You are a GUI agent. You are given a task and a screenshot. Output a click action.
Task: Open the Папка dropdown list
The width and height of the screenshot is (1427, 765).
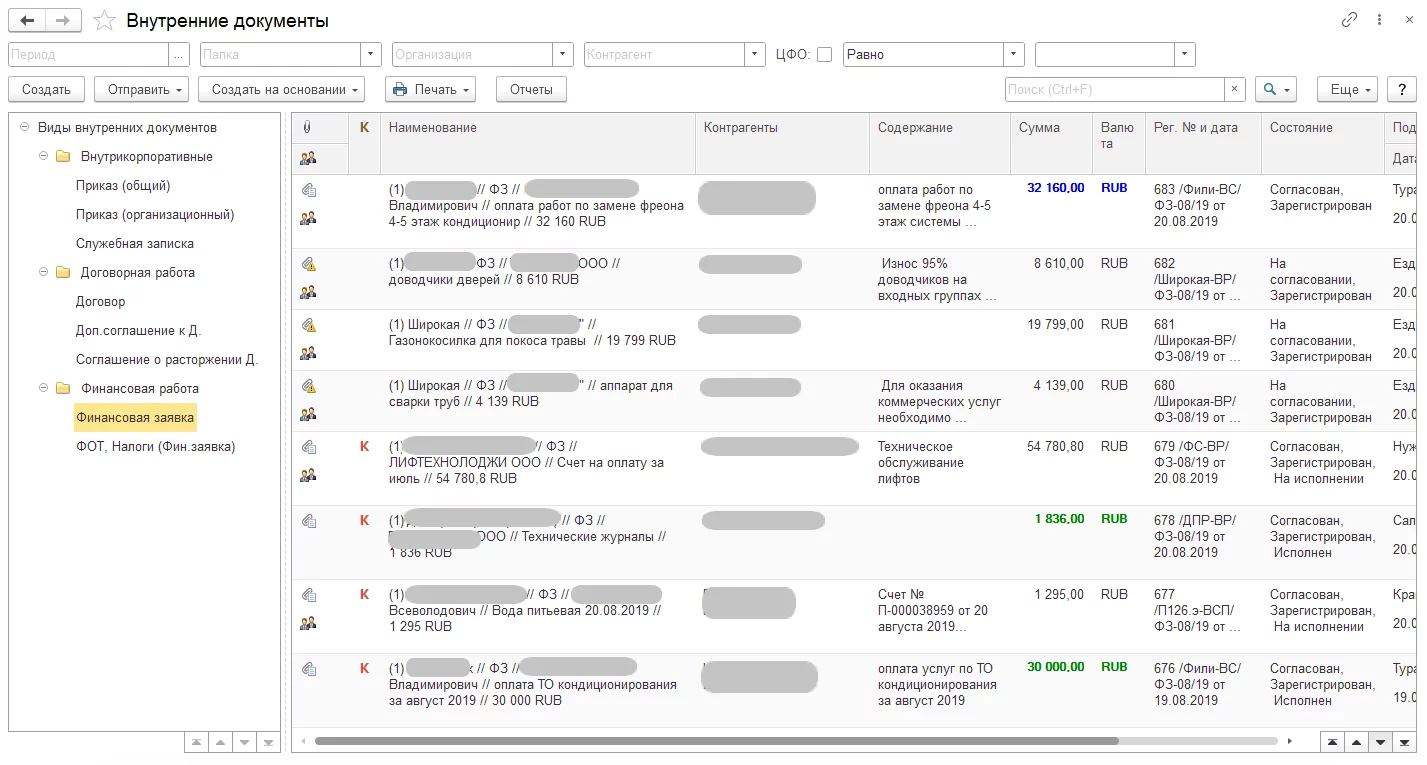pyautogui.click(x=372, y=55)
